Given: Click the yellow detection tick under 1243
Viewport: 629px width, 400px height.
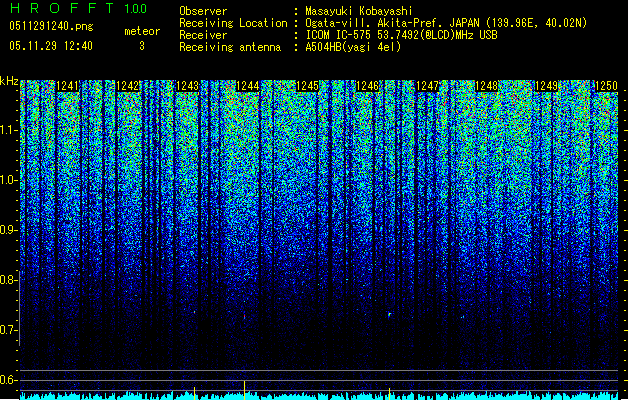Looking at the screenshot, I should pos(195,392).
